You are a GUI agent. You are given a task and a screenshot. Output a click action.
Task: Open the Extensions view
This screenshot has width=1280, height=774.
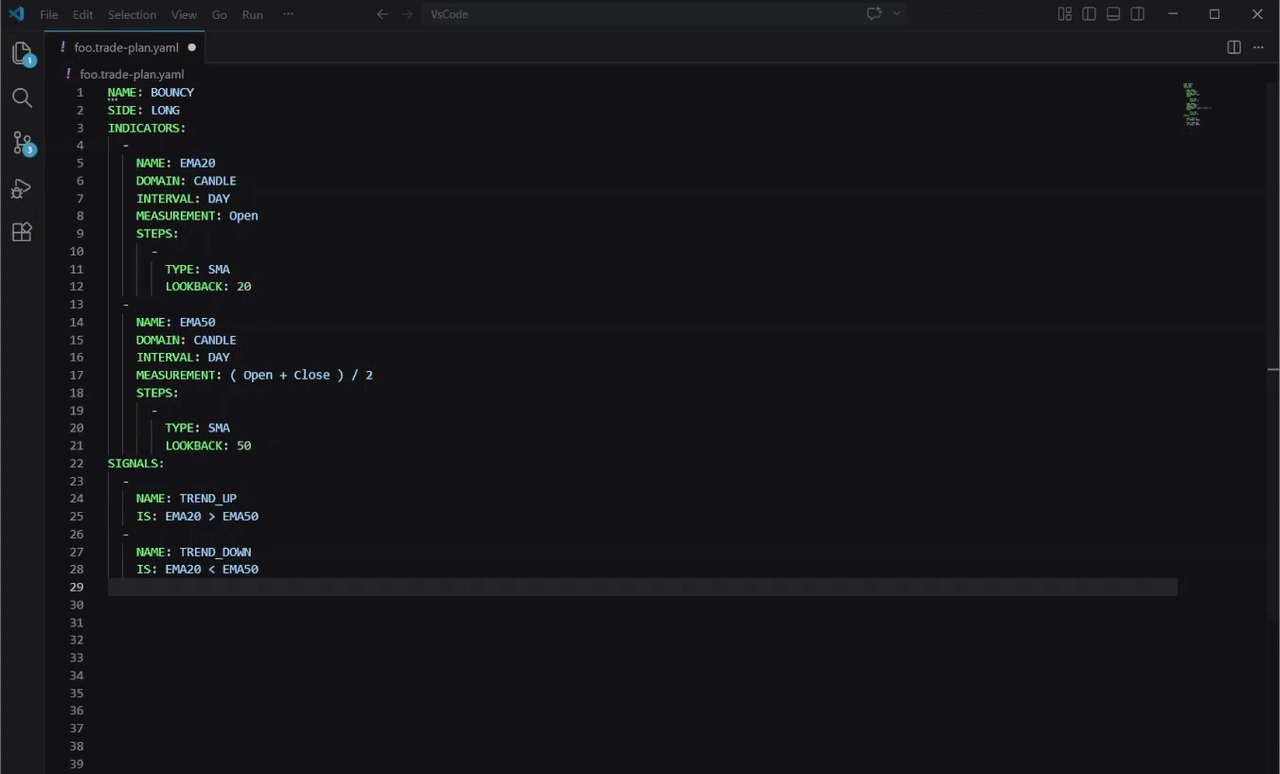pos(22,232)
